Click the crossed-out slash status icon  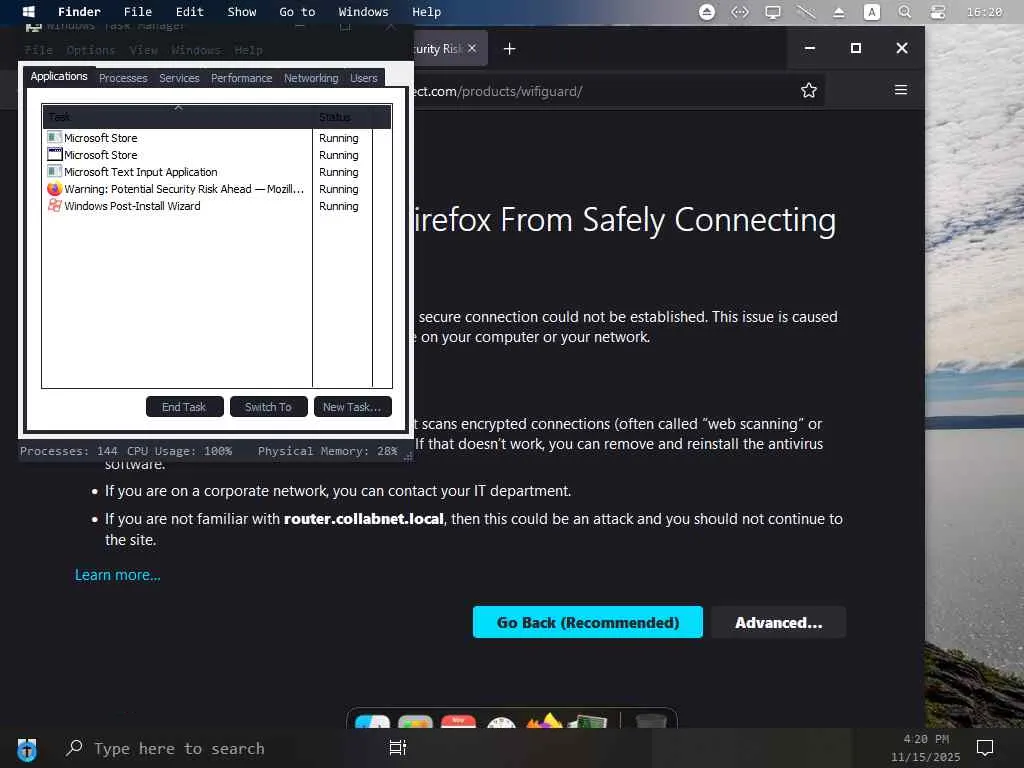806,12
